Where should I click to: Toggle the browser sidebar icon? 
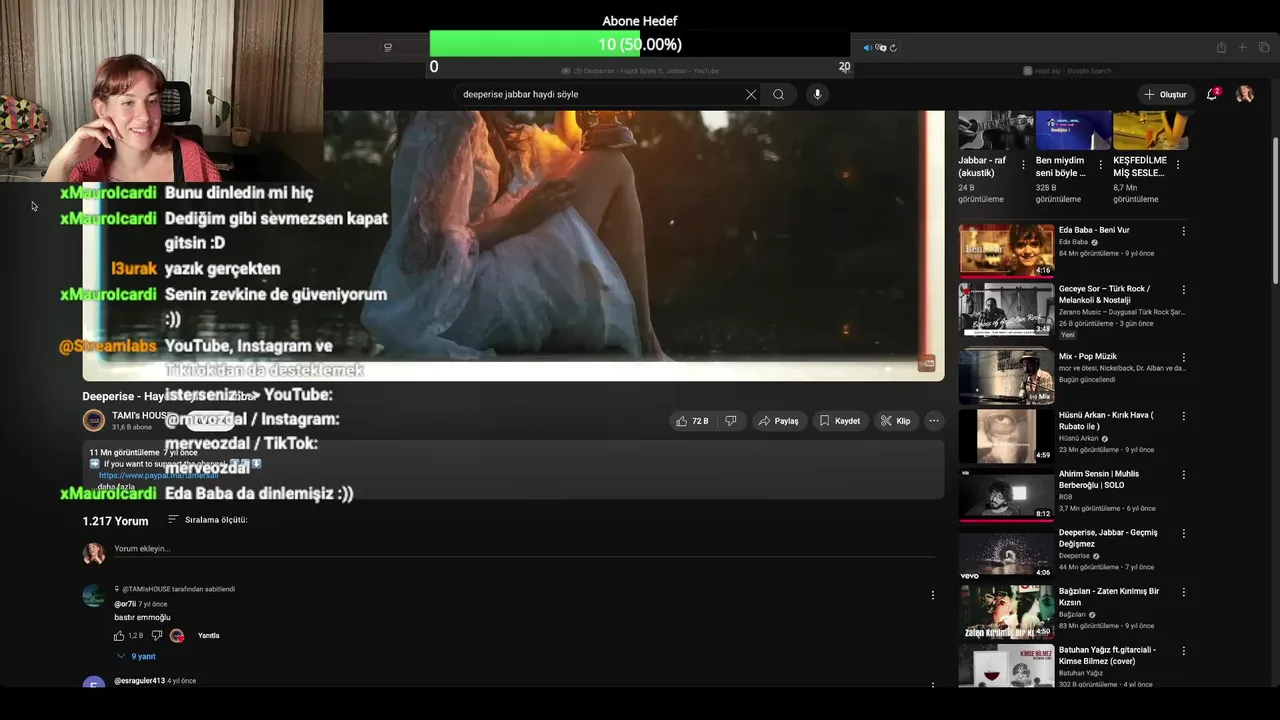coord(388,47)
